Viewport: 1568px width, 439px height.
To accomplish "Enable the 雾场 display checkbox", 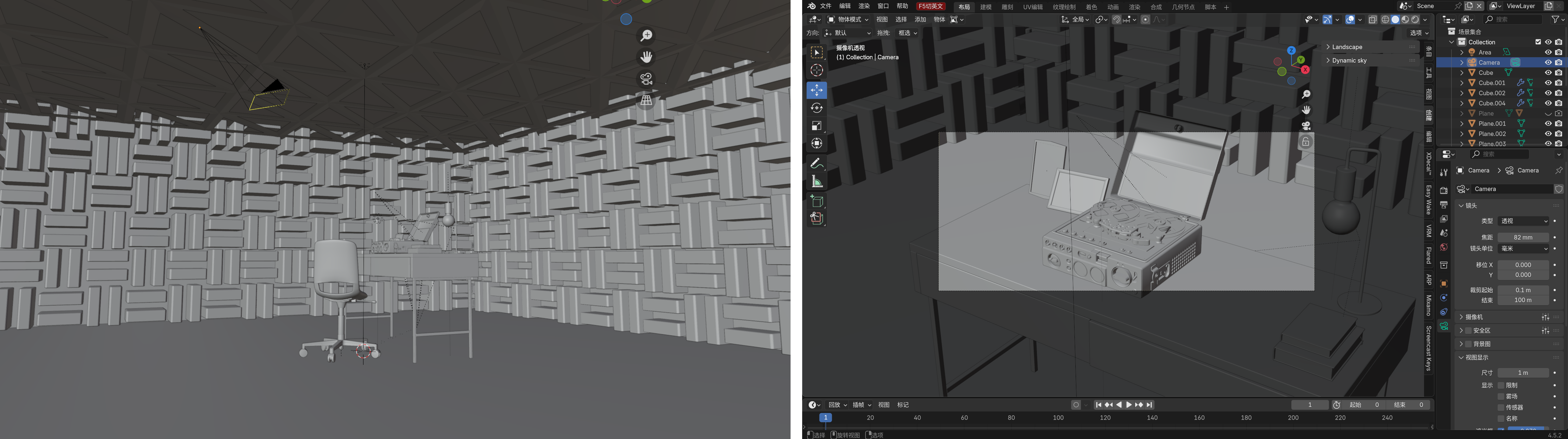I will (1501, 396).
